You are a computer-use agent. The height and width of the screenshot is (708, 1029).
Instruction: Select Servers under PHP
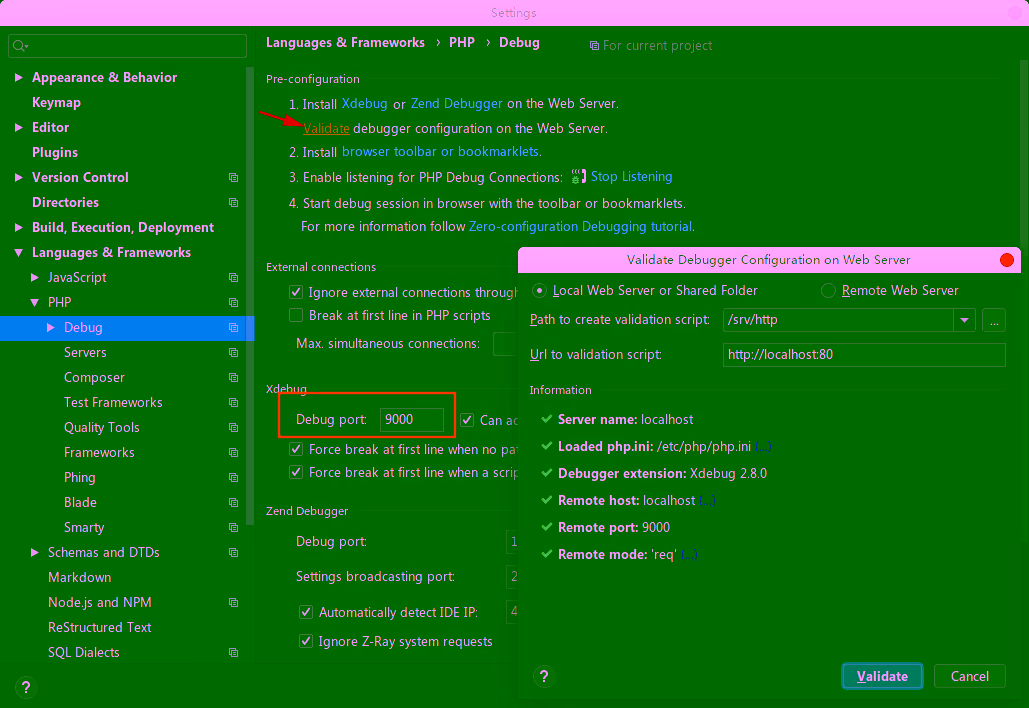coord(85,352)
